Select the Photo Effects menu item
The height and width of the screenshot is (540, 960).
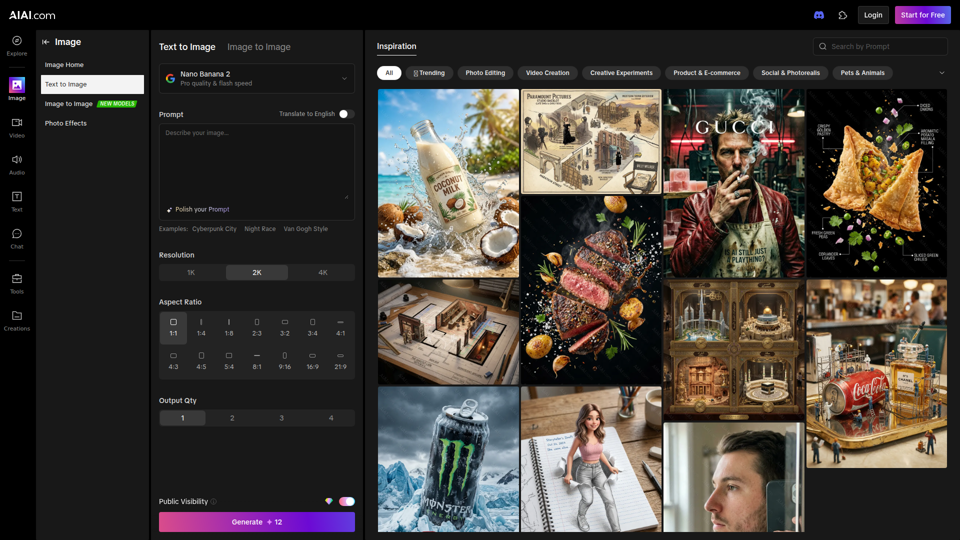66,123
